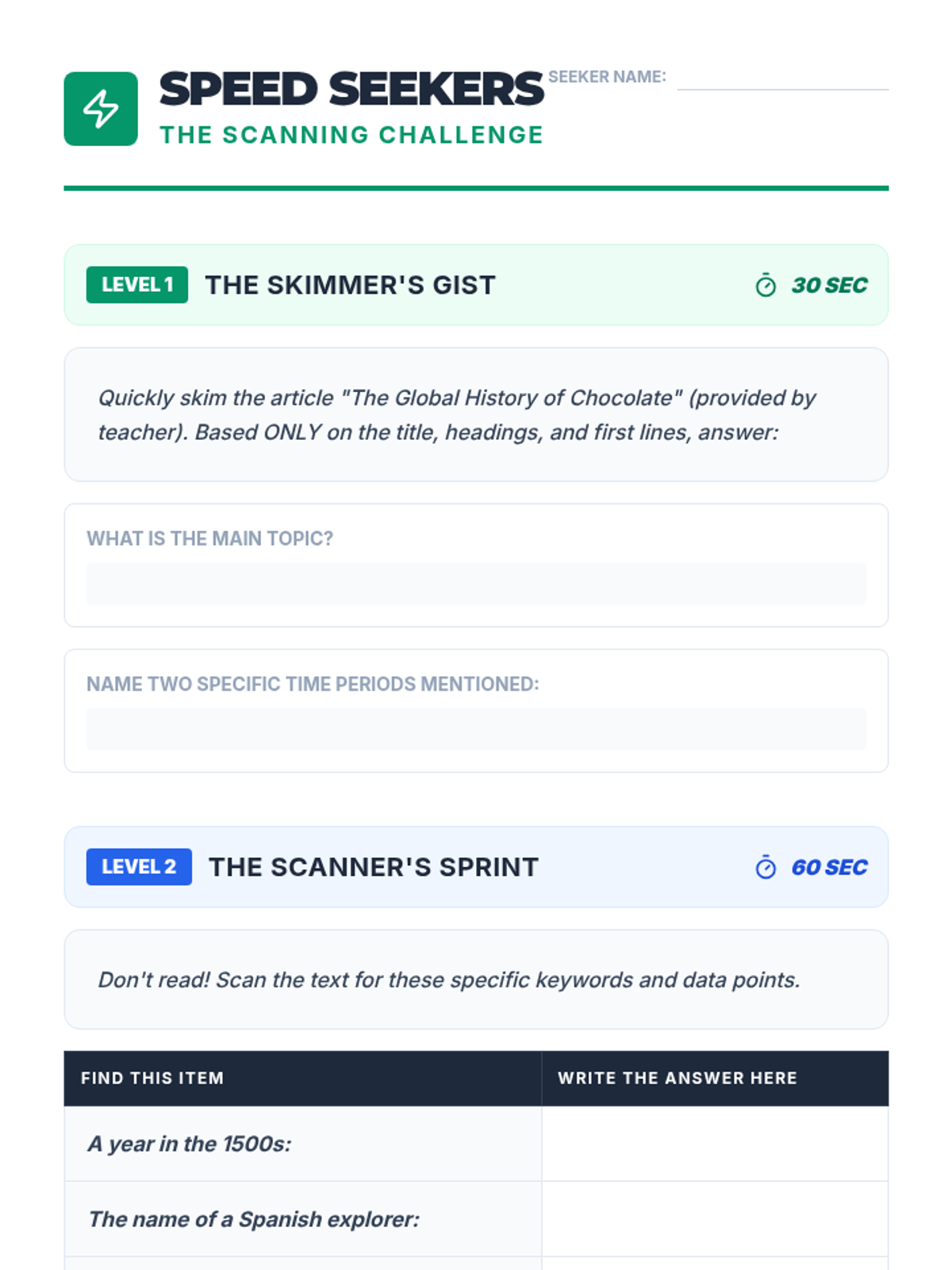The width and height of the screenshot is (952, 1270).
Task: Click the 30 SEC timer label
Action: (x=829, y=286)
